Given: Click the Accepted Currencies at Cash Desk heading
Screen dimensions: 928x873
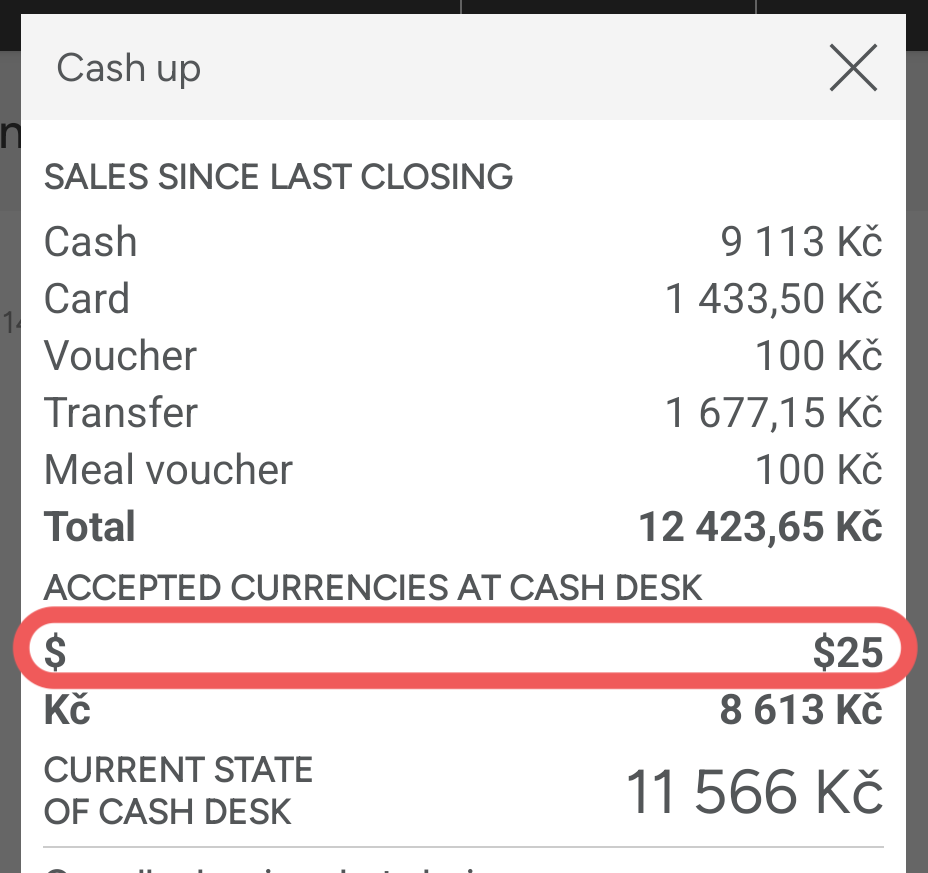Looking at the screenshot, I should (373, 588).
